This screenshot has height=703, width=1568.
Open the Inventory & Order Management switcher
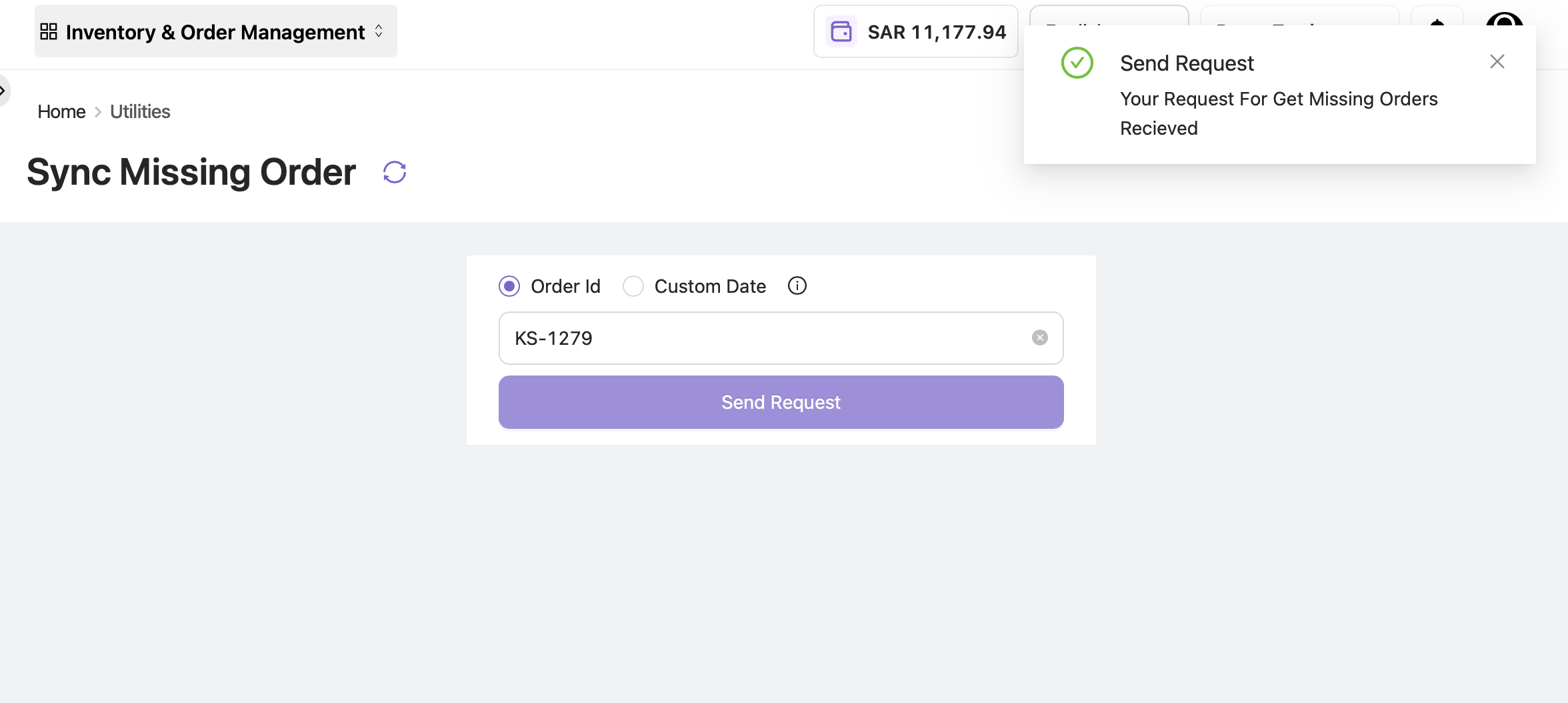[x=215, y=31]
